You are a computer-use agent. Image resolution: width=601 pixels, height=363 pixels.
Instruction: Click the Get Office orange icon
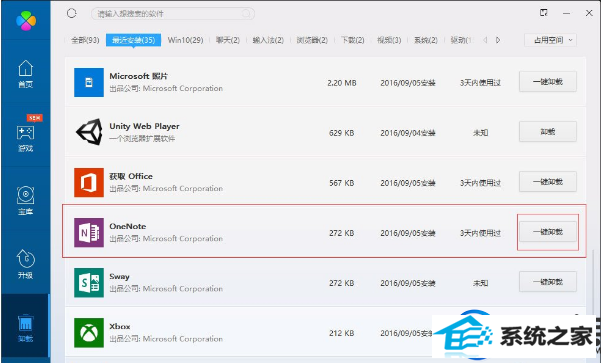[x=89, y=182]
